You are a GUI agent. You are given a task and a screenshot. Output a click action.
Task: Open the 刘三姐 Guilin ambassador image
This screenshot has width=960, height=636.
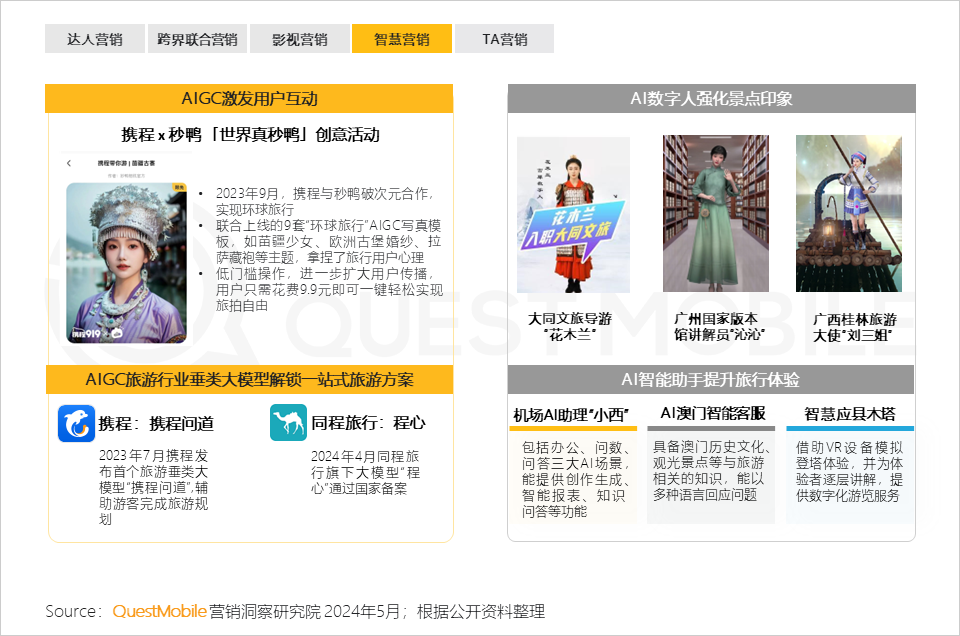point(849,214)
